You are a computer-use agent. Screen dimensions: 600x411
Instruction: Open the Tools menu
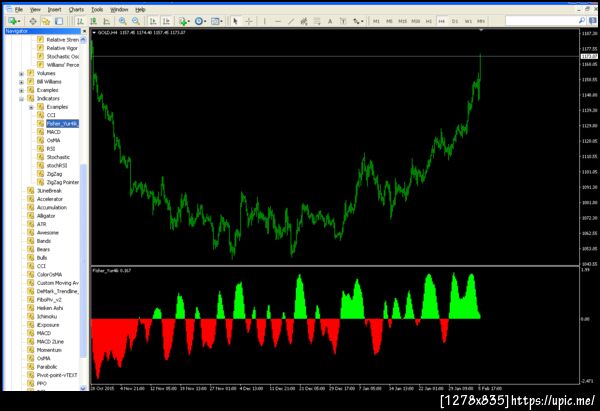coord(97,10)
